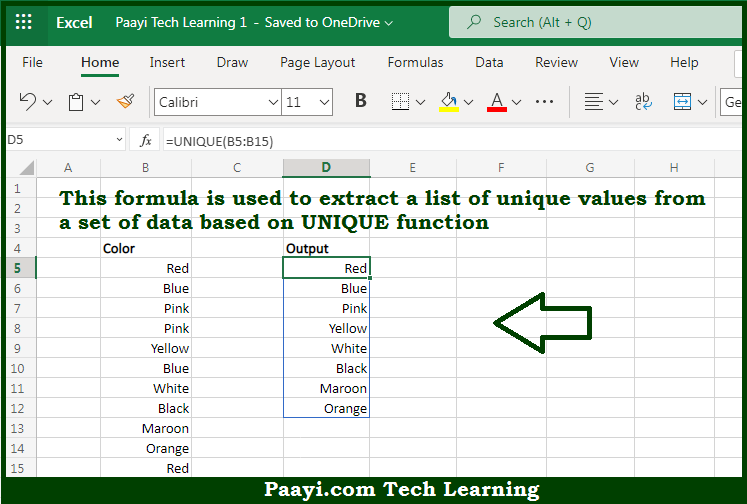This screenshot has height=504, width=747.
Task: Select Output cell with Orange
Action: coord(326,408)
